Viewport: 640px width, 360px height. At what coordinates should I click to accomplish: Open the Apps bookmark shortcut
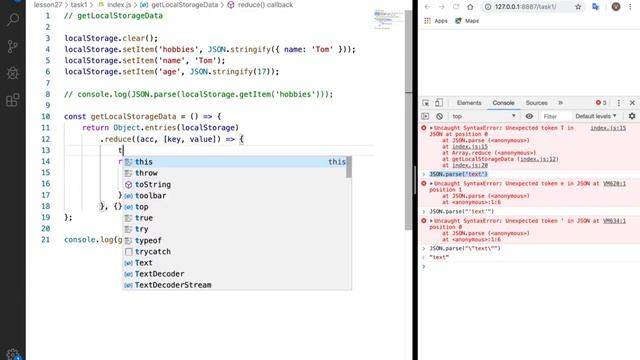tap(436, 21)
